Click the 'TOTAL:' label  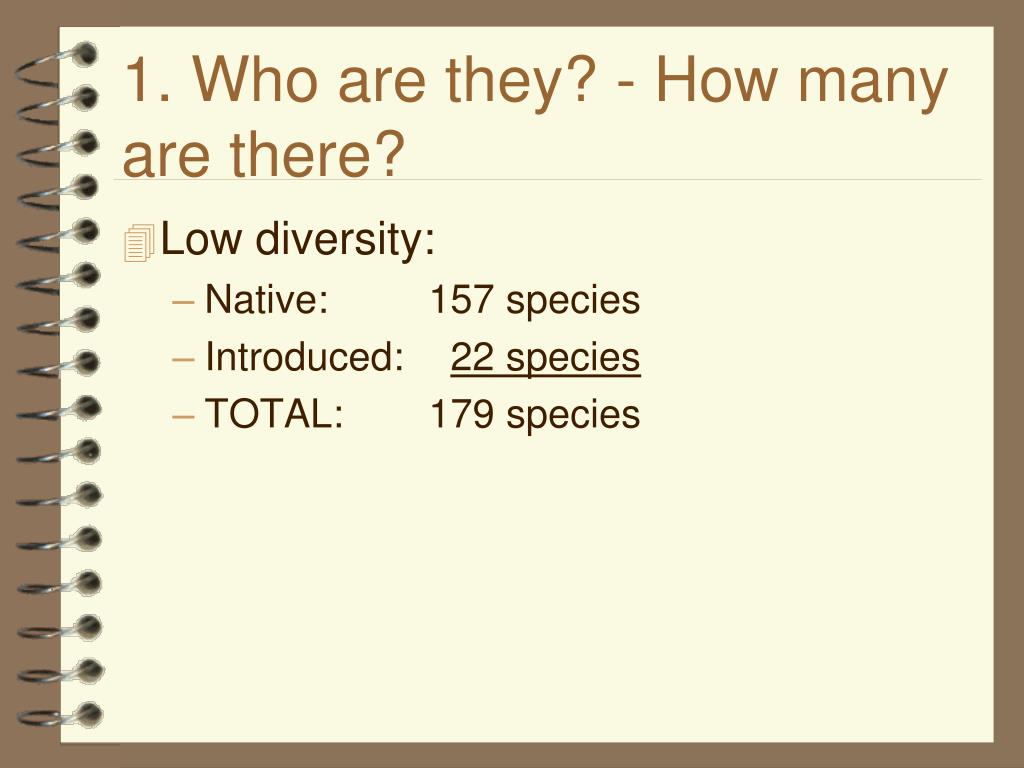274,414
